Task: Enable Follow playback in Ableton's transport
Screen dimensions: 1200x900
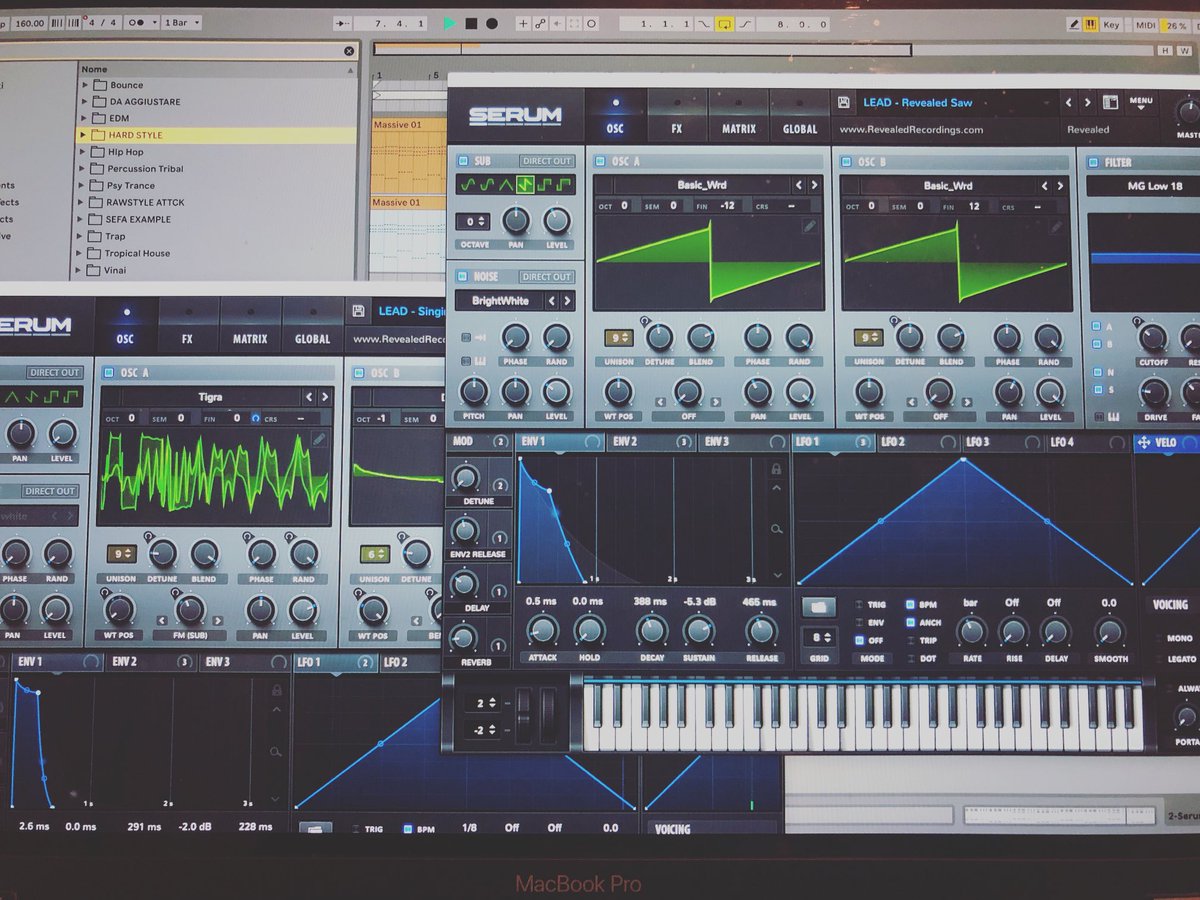Action: [x=344, y=23]
